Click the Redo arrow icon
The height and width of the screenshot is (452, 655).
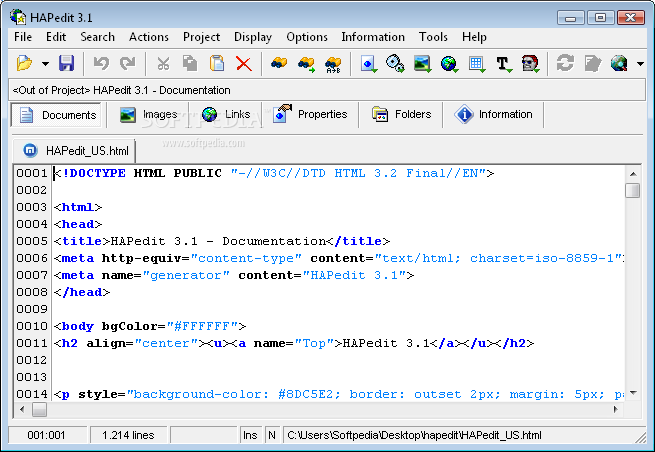click(x=127, y=63)
